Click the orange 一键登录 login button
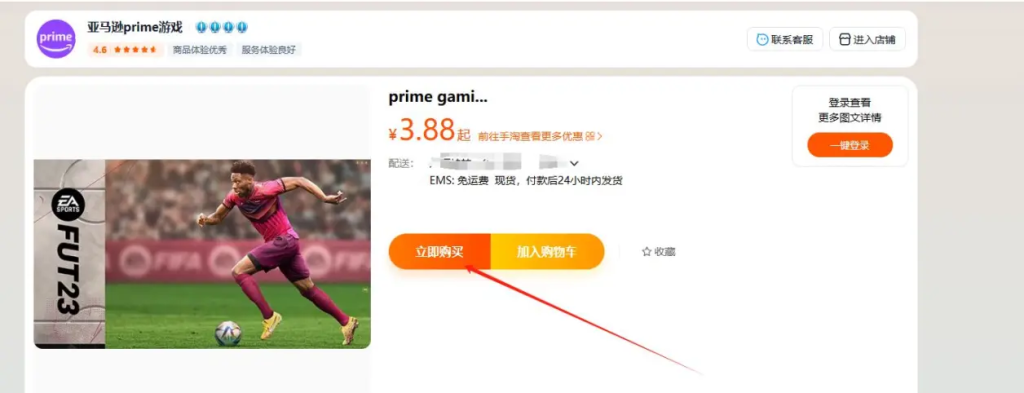 point(850,145)
